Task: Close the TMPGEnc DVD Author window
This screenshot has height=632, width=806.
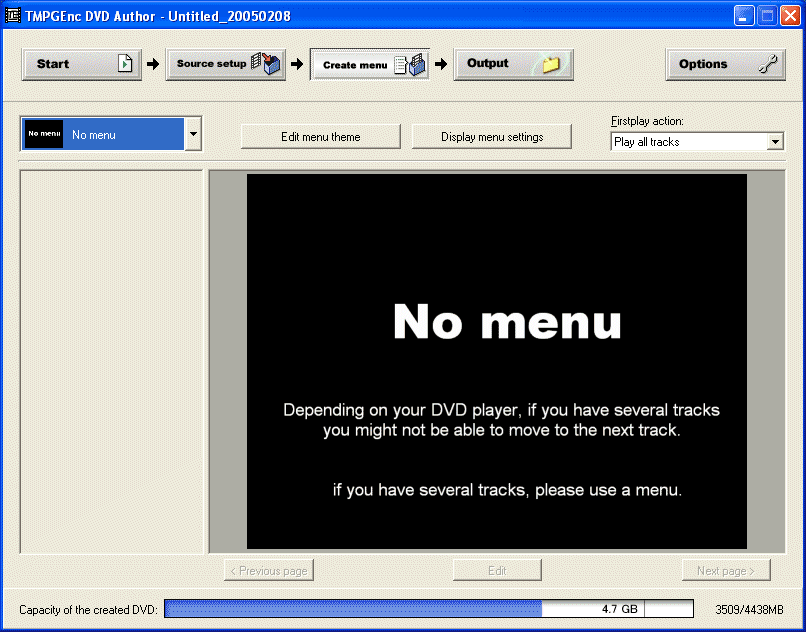Action: tap(790, 16)
